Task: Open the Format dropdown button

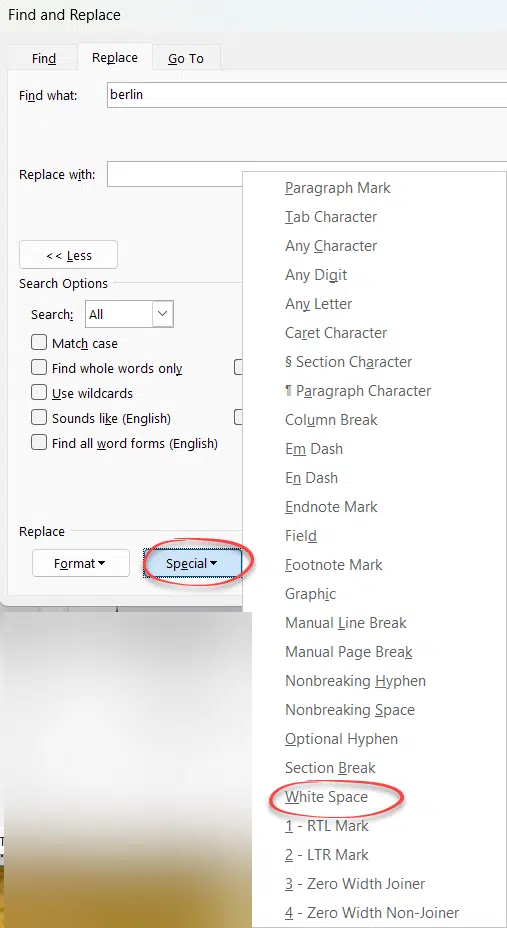Action: click(x=80, y=563)
